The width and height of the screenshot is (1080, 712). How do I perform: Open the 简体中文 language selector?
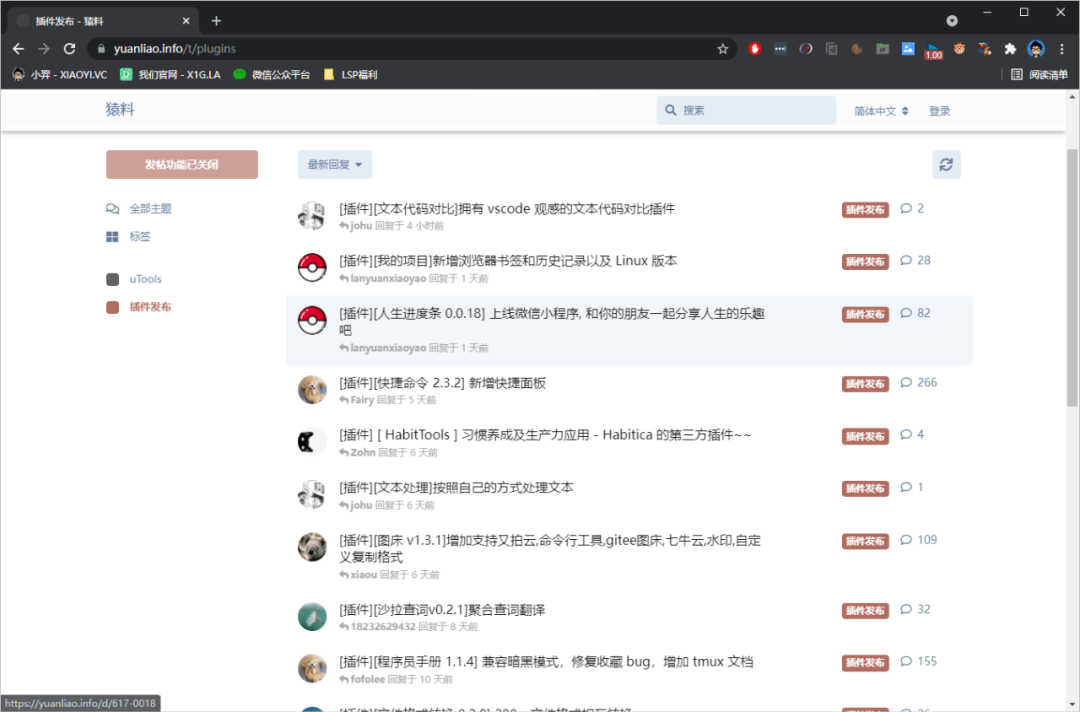(x=881, y=111)
